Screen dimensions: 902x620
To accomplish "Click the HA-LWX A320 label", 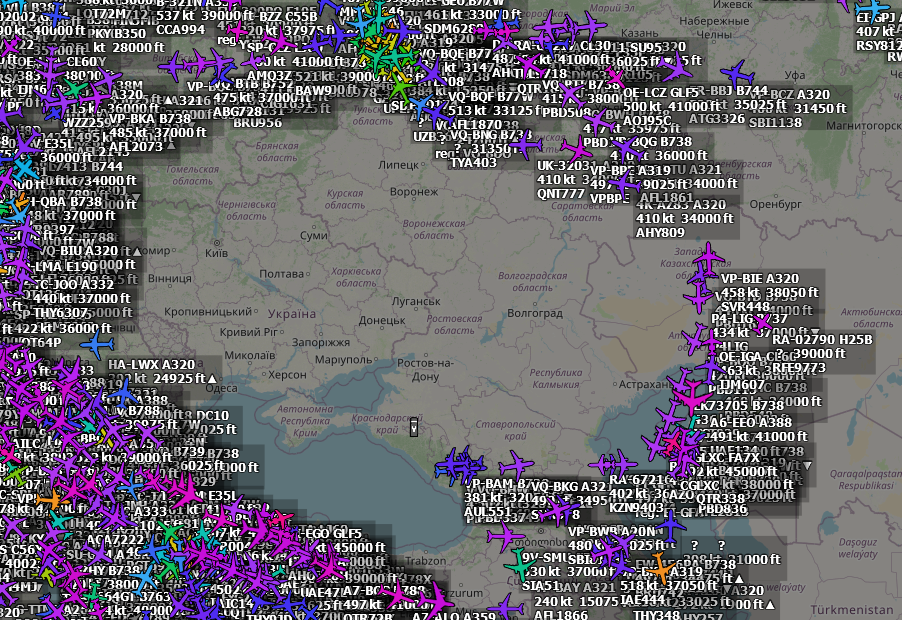I will pyautogui.click(x=152, y=365).
